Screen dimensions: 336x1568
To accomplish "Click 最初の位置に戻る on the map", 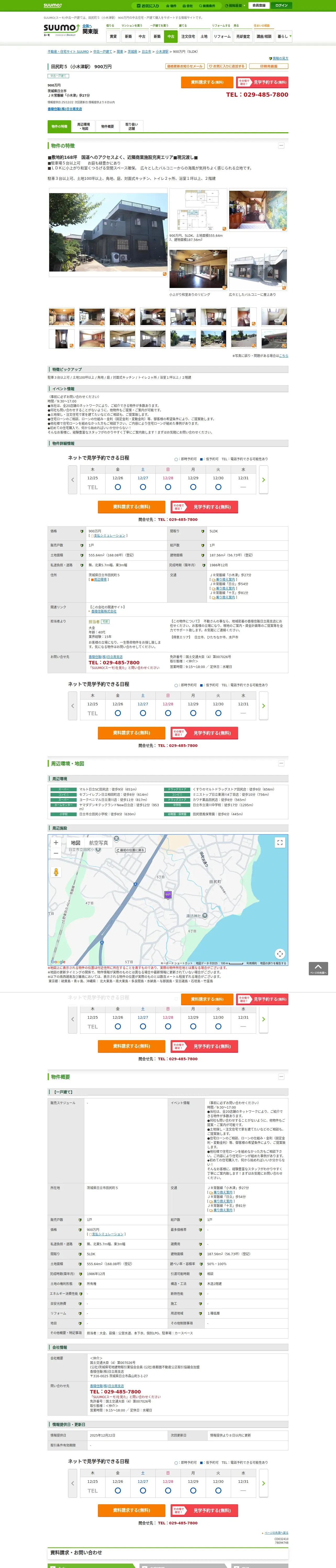I will tap(131, 850).
